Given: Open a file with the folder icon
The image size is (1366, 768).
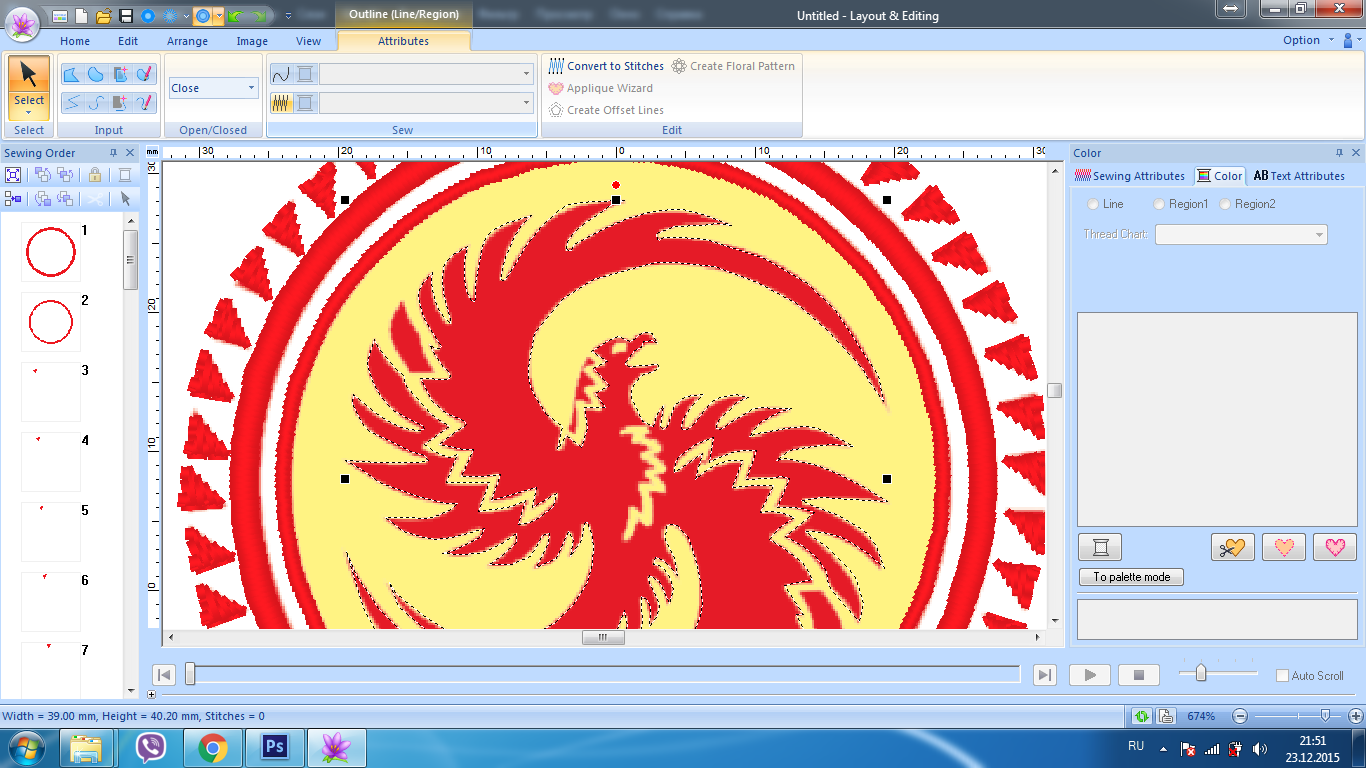Looking at the screenshot, I should 103,16.
